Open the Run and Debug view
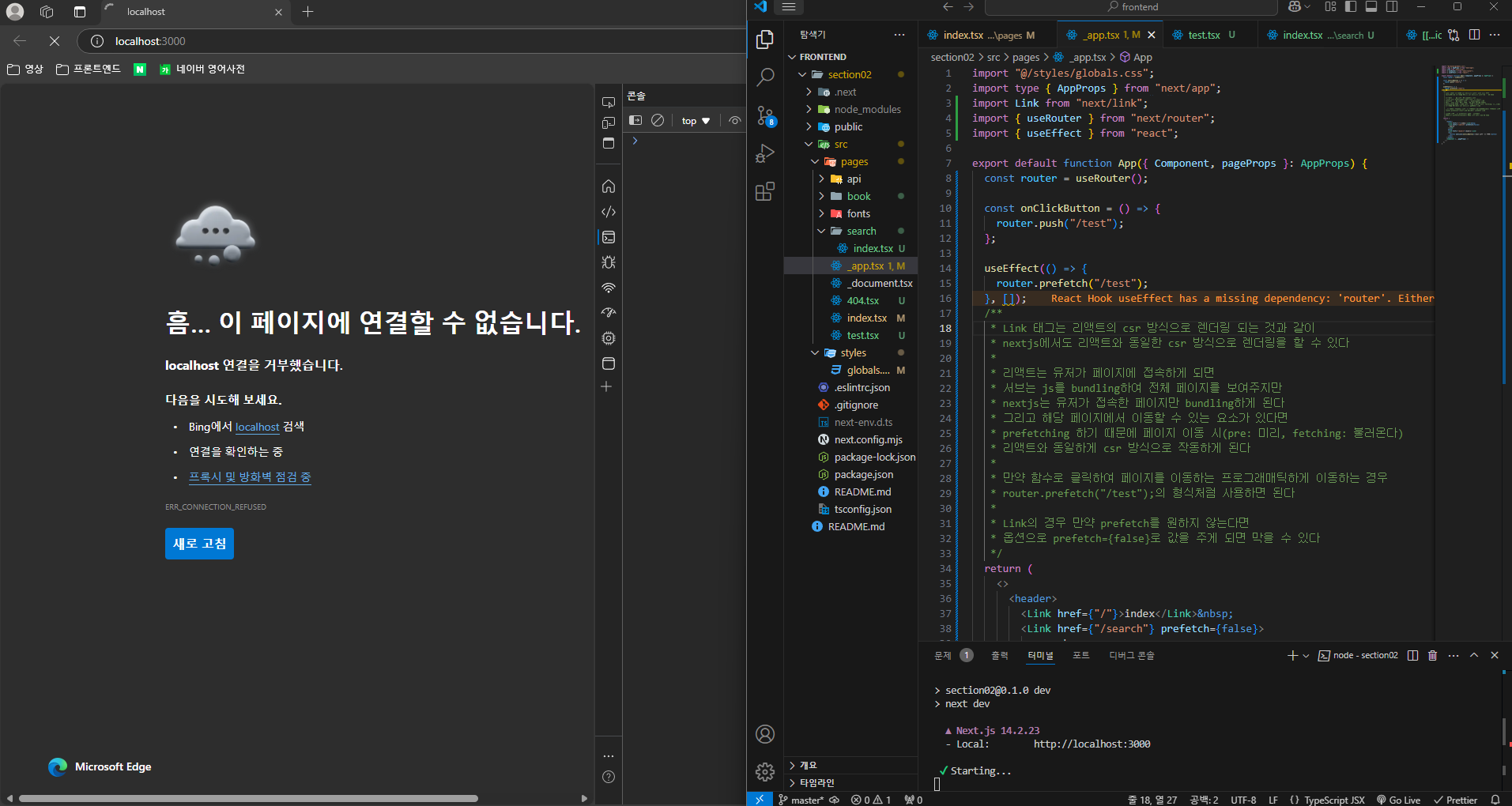The width and height of the screenshot is (1512, 806). pos(764,153)
